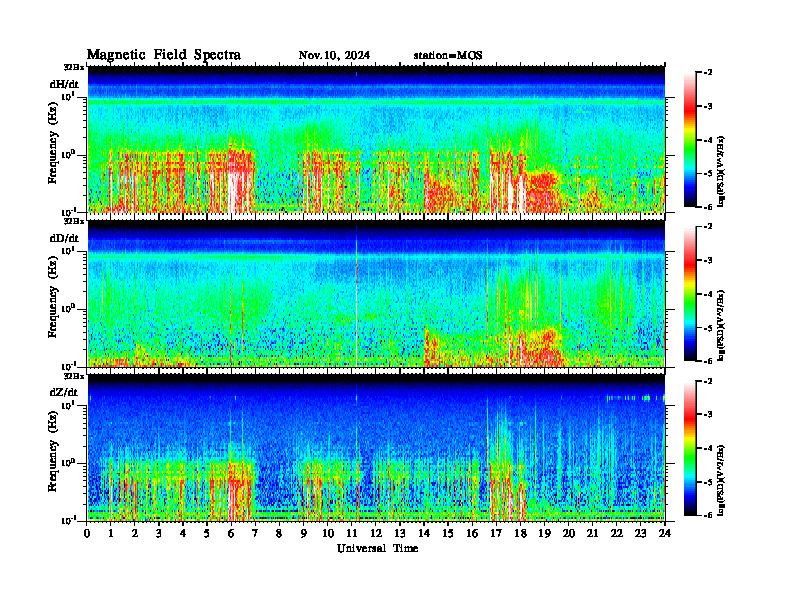
Task: Click the dZ/dt spectrogram plot area
Action: 376,448
